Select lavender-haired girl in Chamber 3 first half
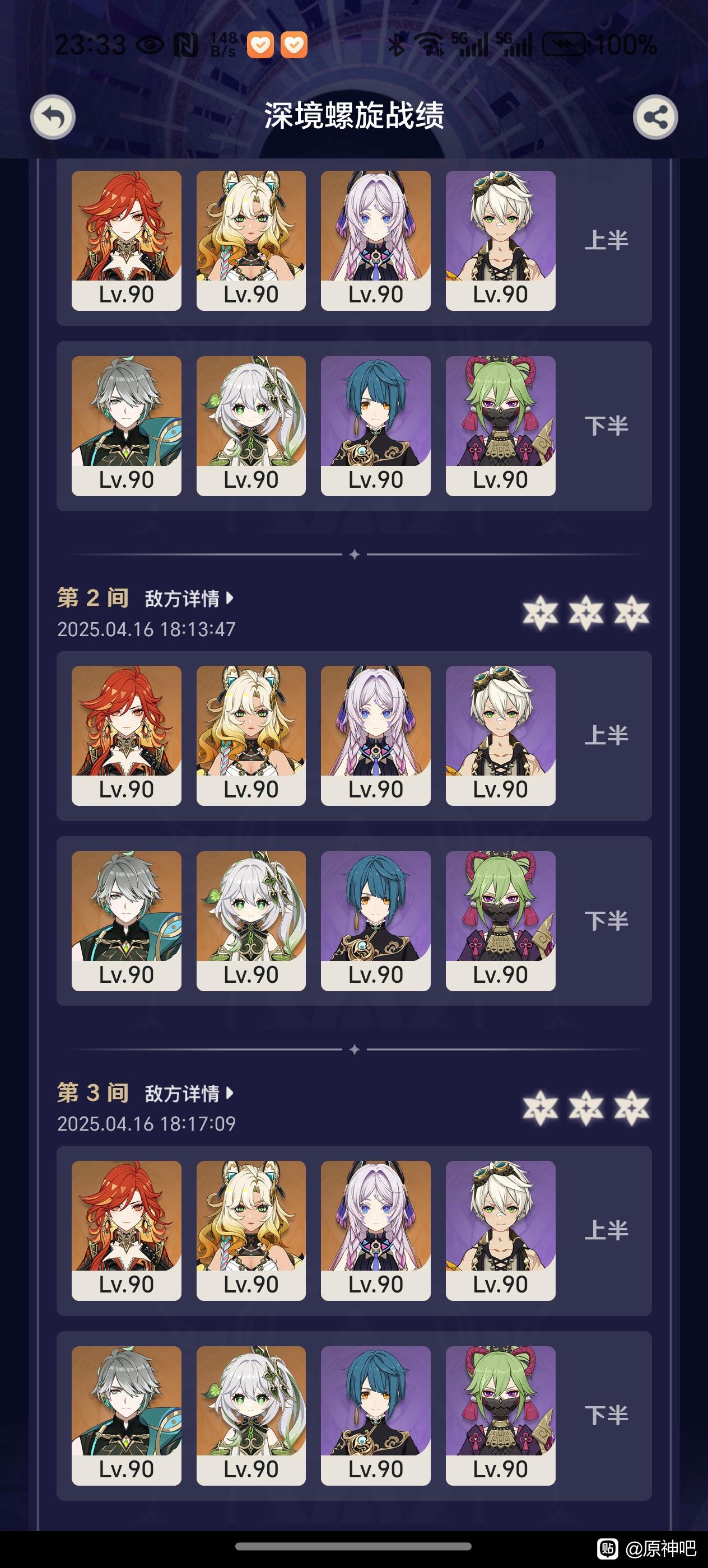 (x=376, y=1231)
